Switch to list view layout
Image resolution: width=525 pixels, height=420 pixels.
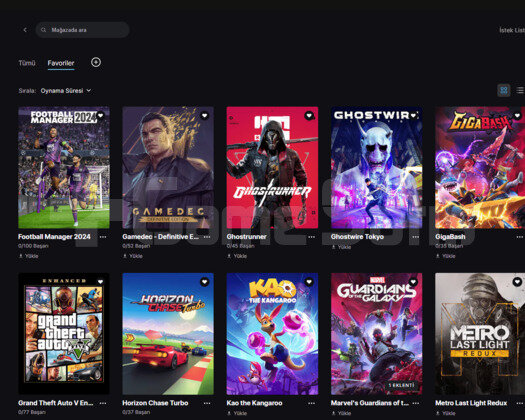click(x=520, y=90)
